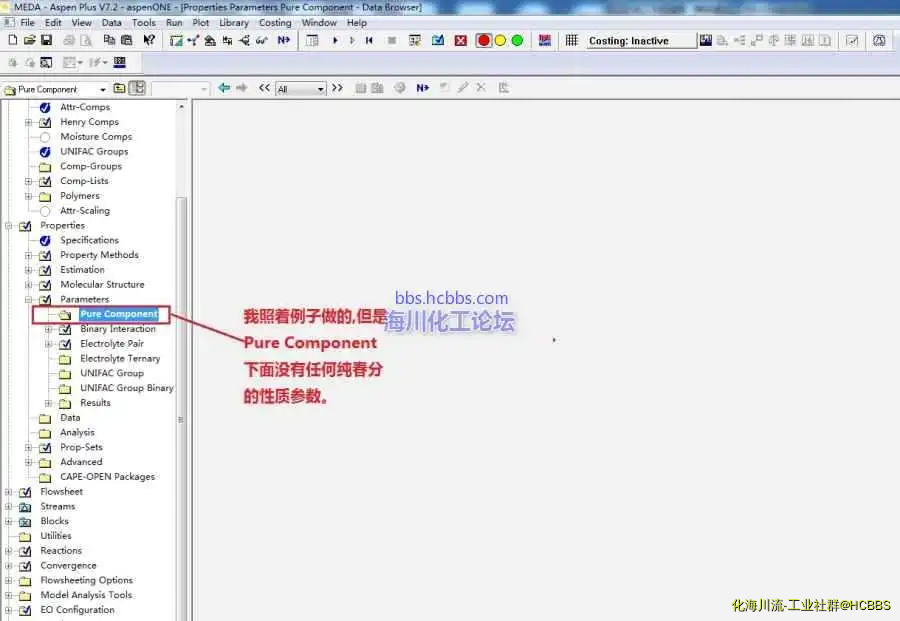The image size is (900, 621).
Task: Open the Run menu
Action: 174,22
